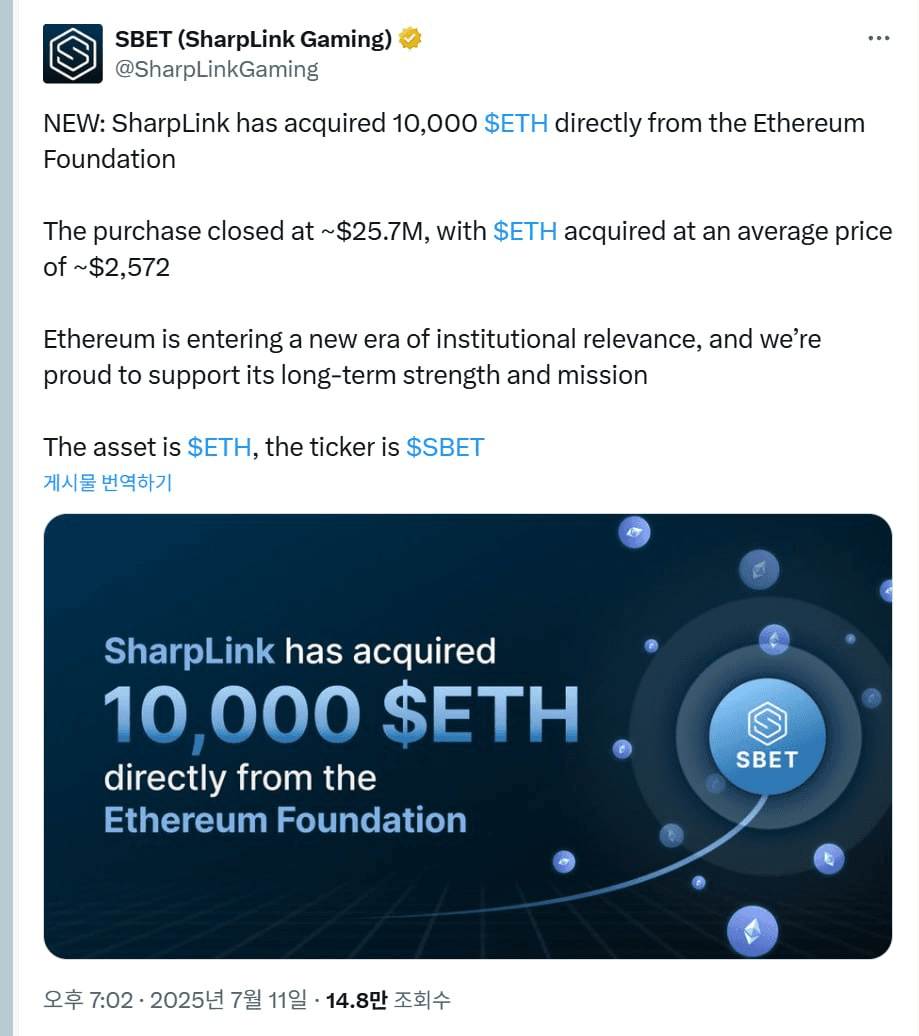Visit the @SharpLinkGaming handle
Screen dimensions: 919x1036
coord(217,69)
